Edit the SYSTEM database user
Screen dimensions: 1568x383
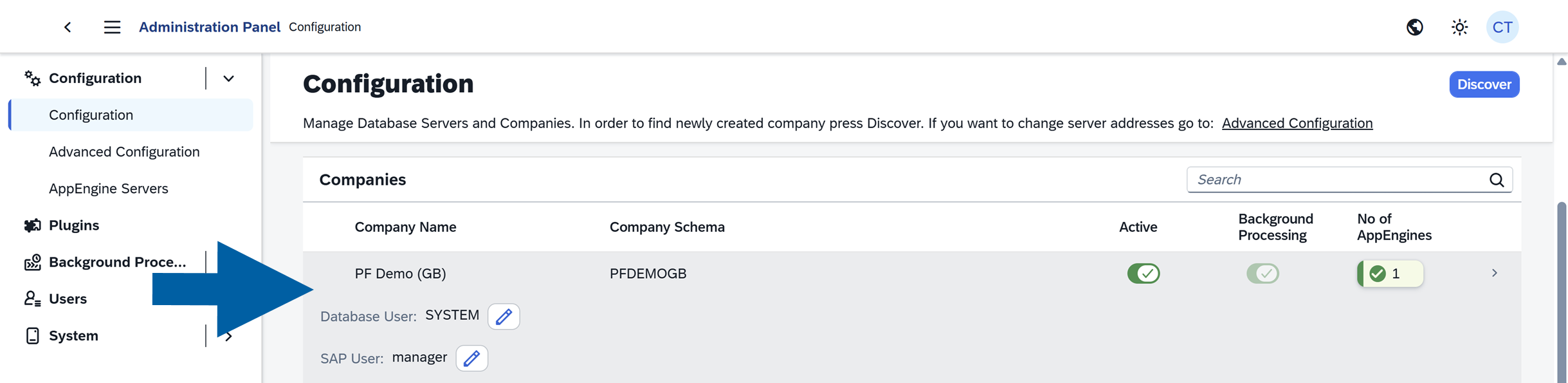tap(504, 316)
